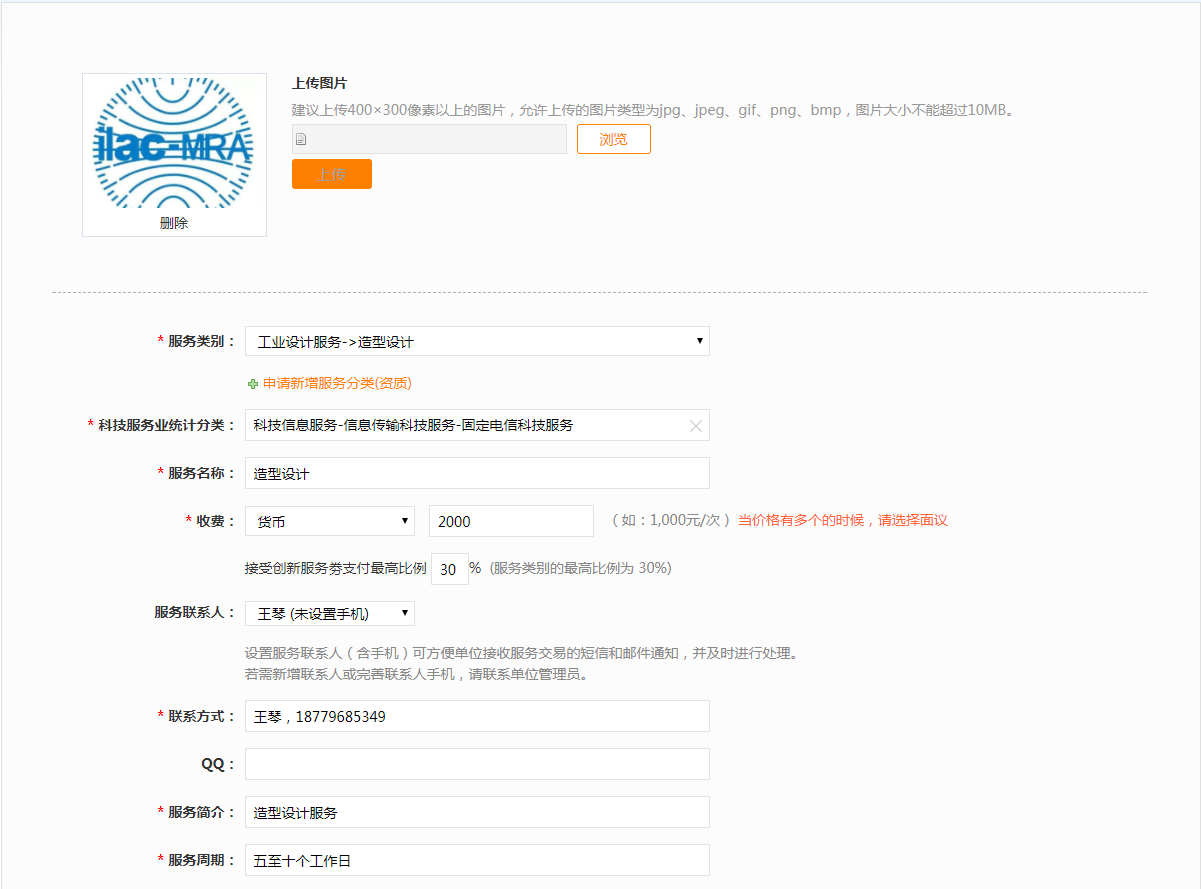Click the 服务简介 field containing 造型设计服务

pos(477,812)
